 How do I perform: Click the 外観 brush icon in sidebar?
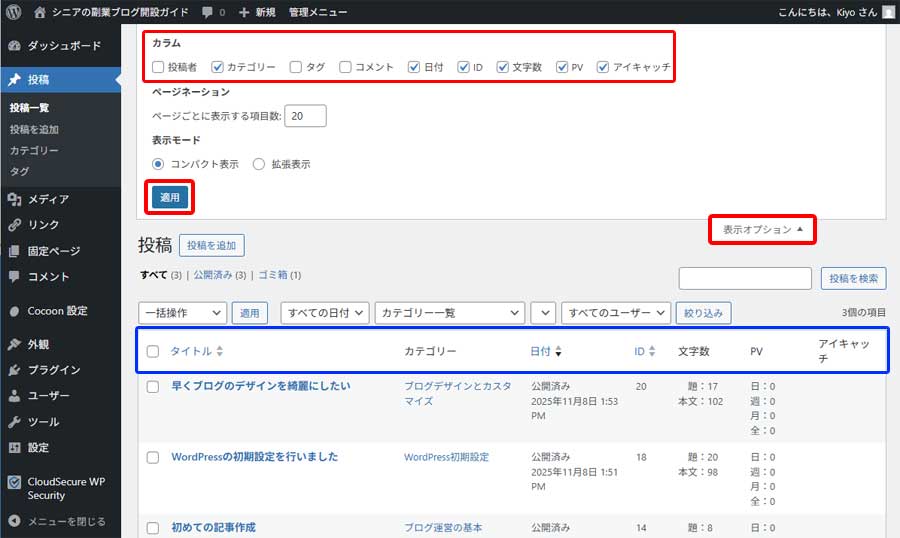(14, 345)
